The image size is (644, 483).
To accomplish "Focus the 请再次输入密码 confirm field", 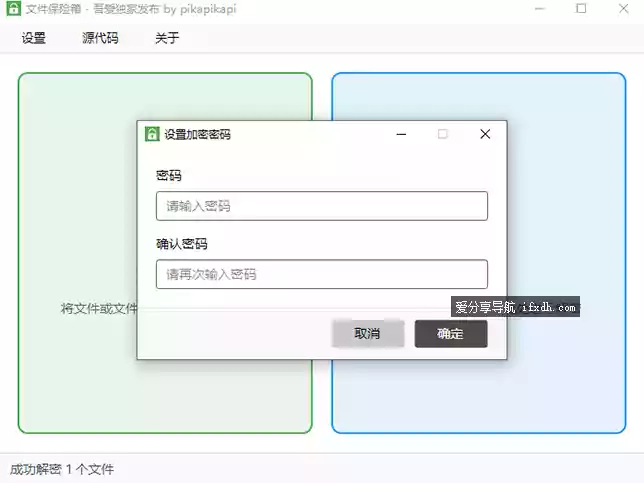I will 322,274.
